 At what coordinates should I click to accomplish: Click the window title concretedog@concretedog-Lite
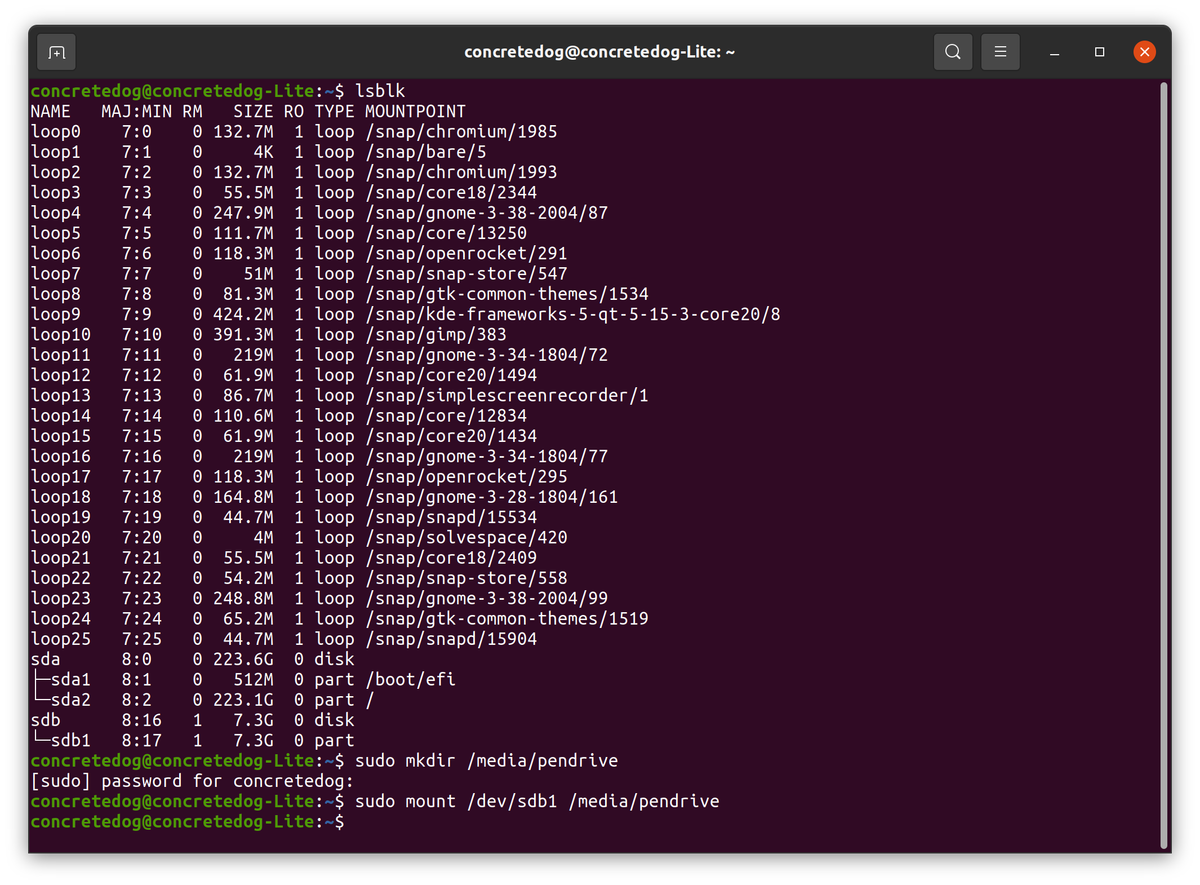[x=600, y=51]
